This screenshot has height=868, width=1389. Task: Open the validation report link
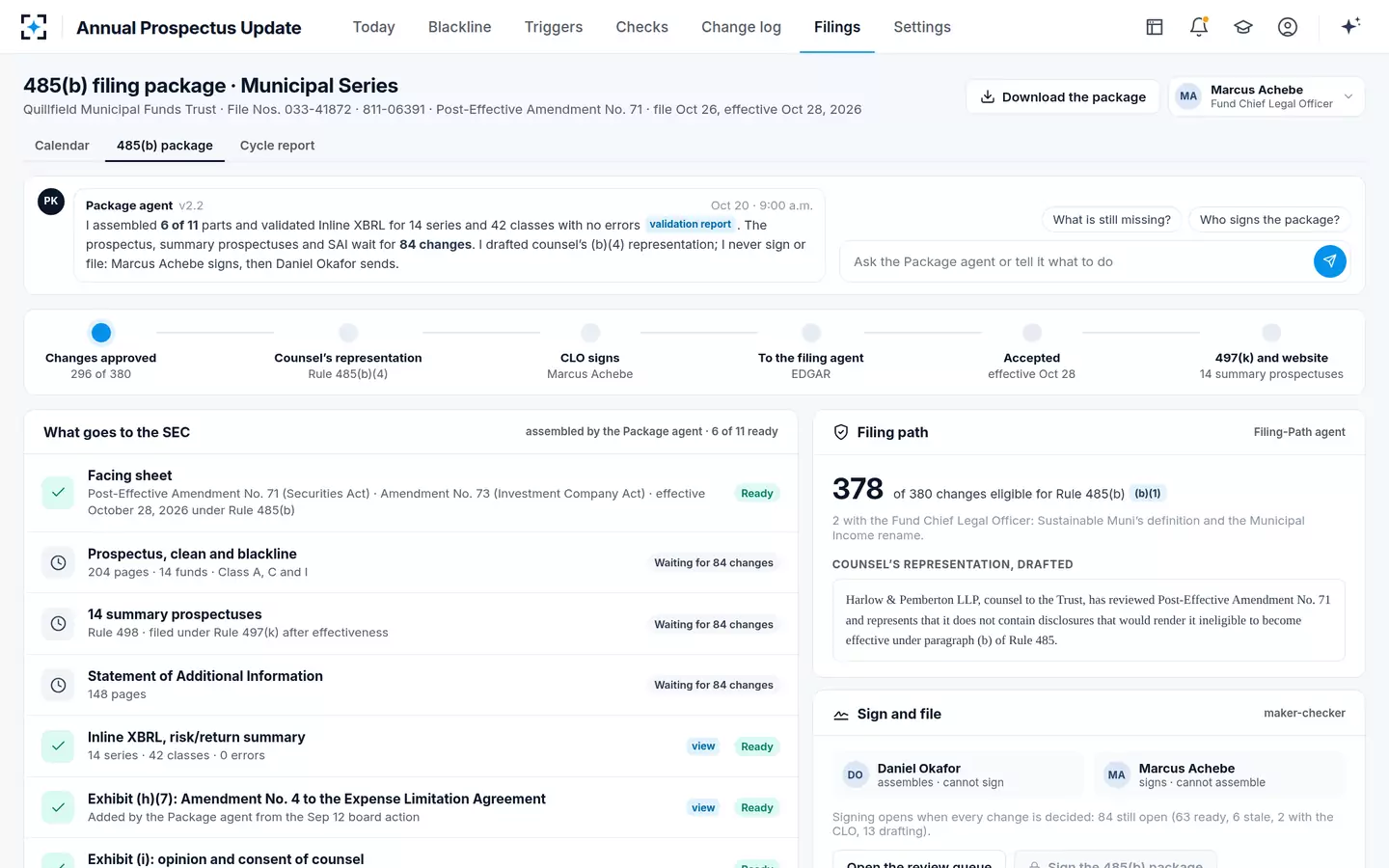[x=691, y=225]
